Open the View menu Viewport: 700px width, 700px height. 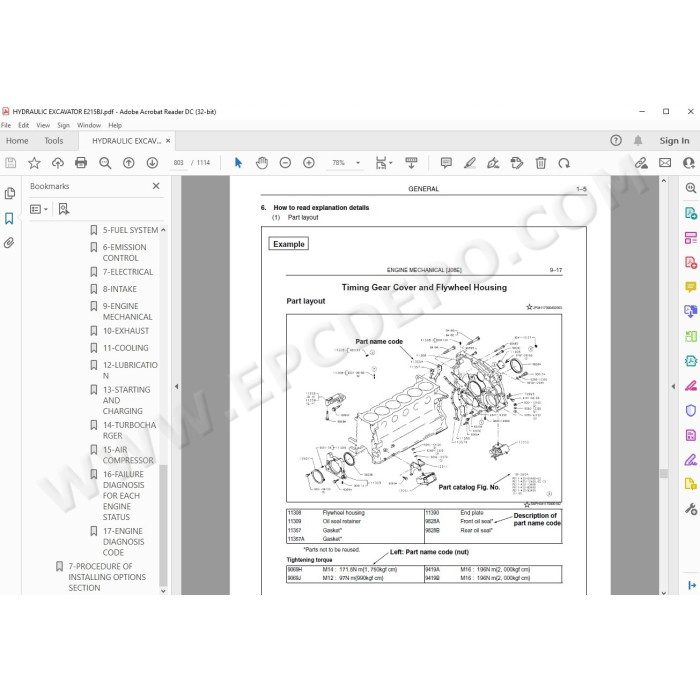coord(43,125)
